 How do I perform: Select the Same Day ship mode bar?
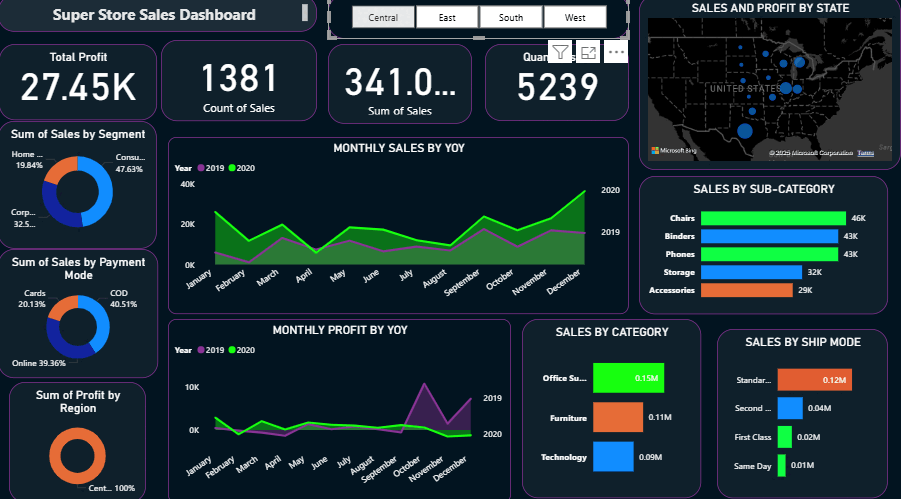tap(782, 466)
